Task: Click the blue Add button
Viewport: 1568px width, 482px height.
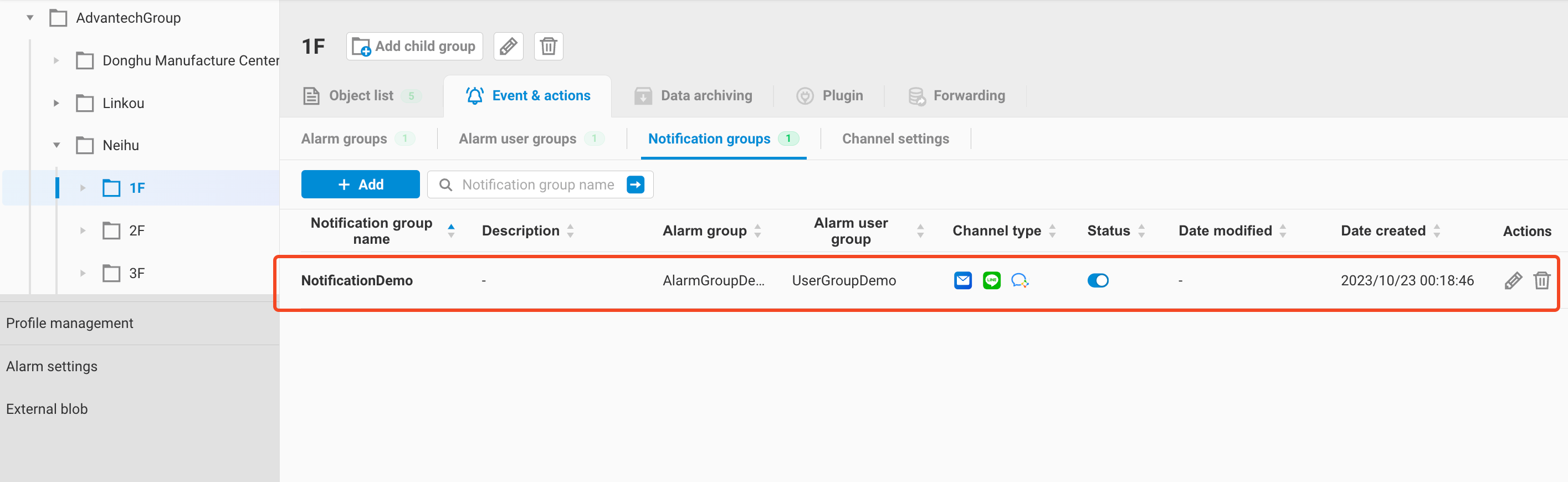Action: click(x=360, y=184)
